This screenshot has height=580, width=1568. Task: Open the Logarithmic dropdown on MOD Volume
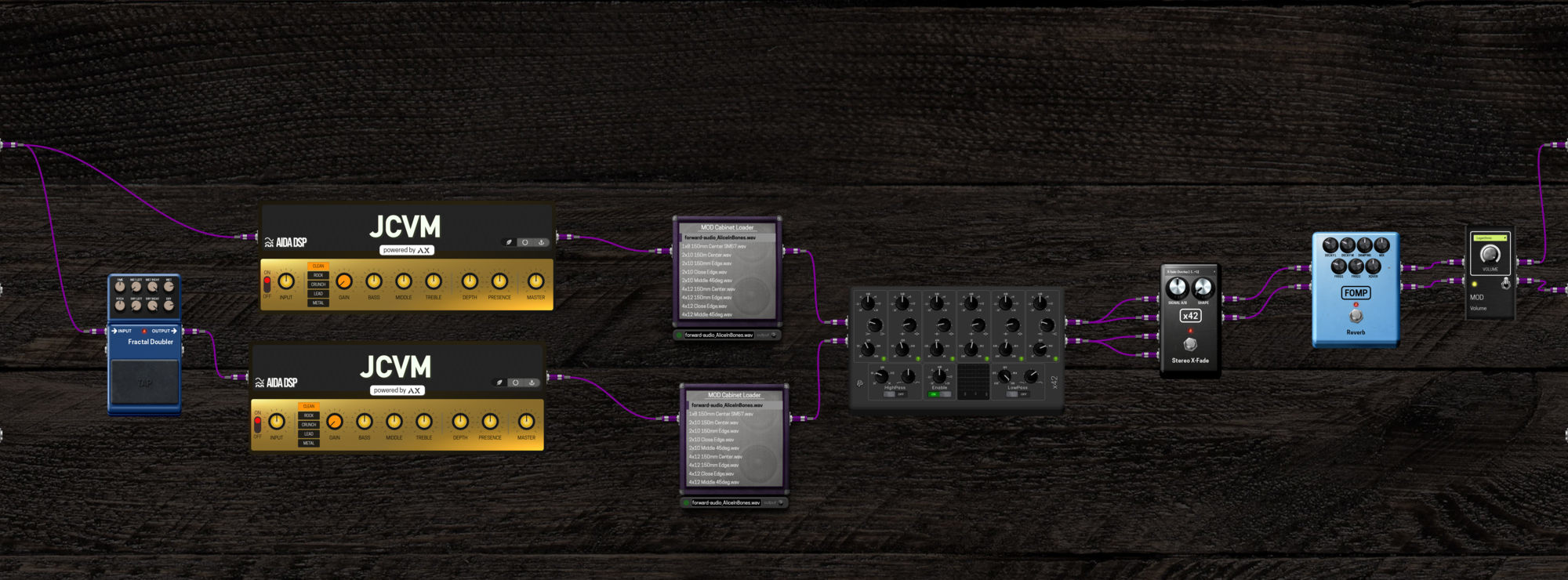tap(1490, 237)
